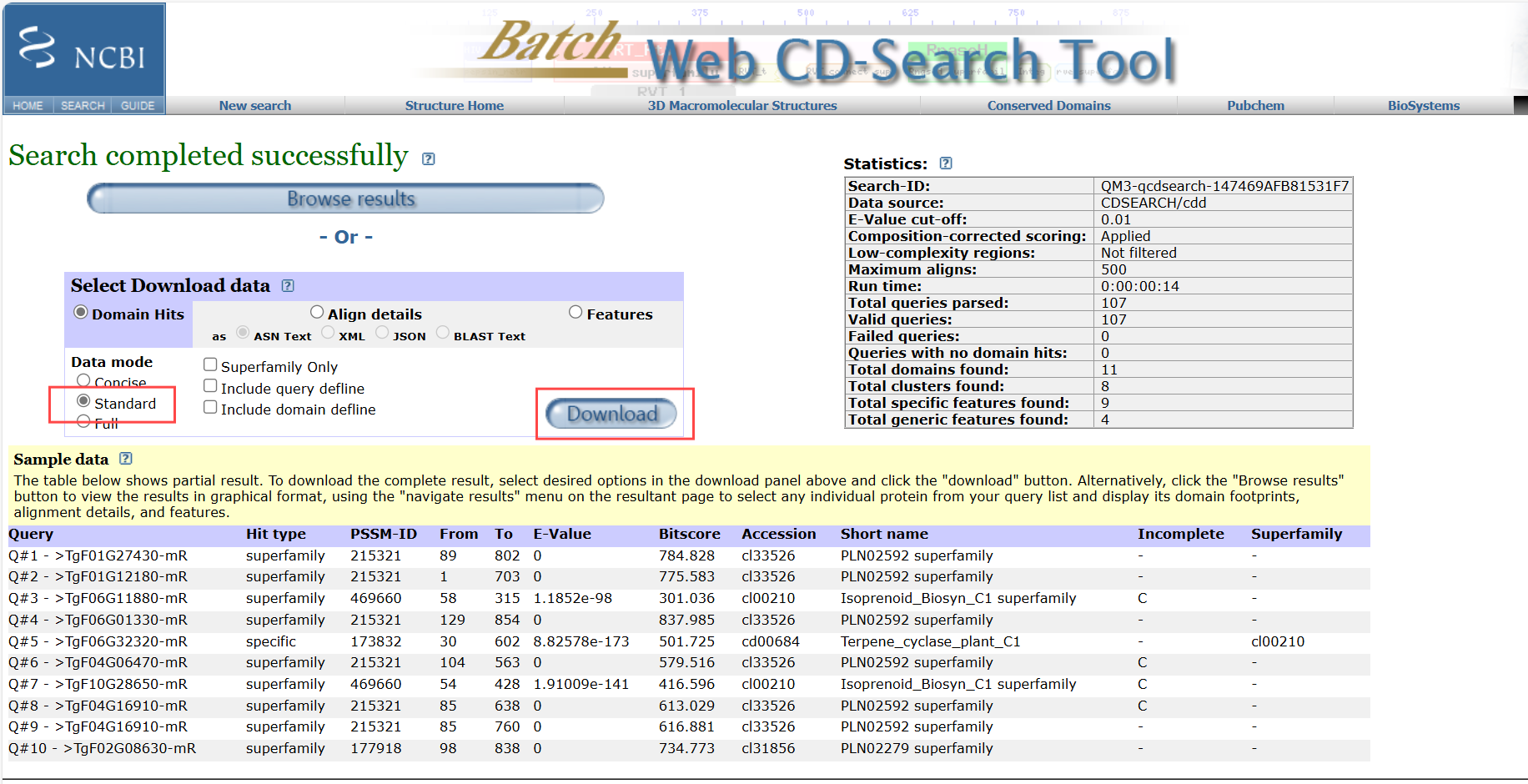
Task: Click Run time value 0:00:00:14
Action: click(1140, 286)
